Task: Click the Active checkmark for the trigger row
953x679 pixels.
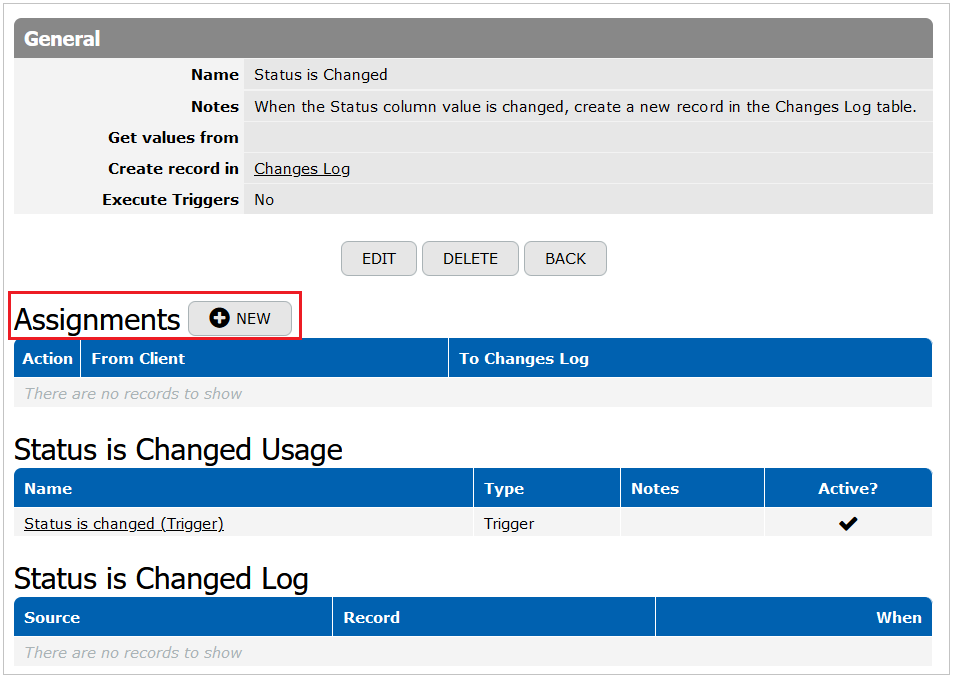Action: coord(848,523)
